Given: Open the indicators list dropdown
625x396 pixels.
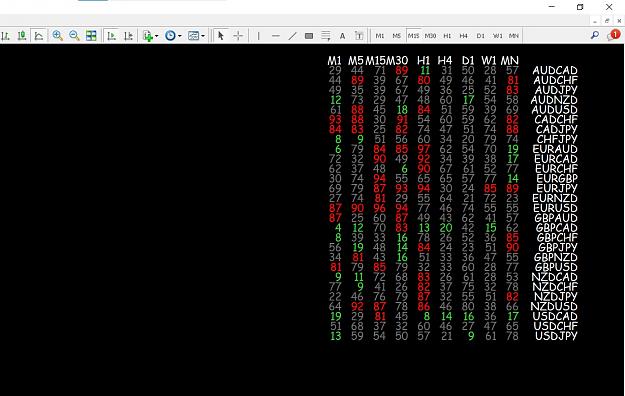Looking at the screenshot, I should (x=150, y=36).
